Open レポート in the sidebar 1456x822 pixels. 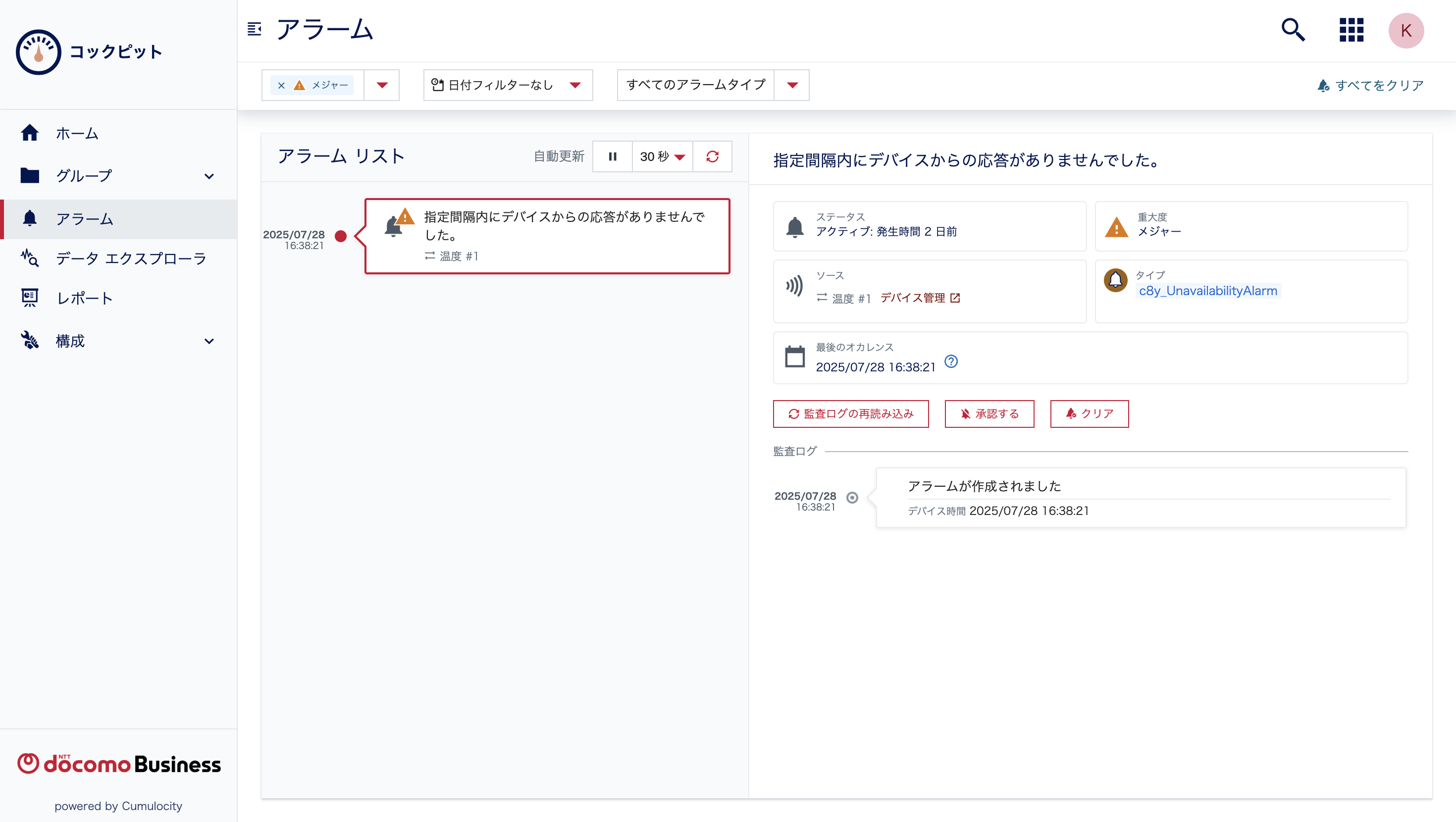(118, 299)
